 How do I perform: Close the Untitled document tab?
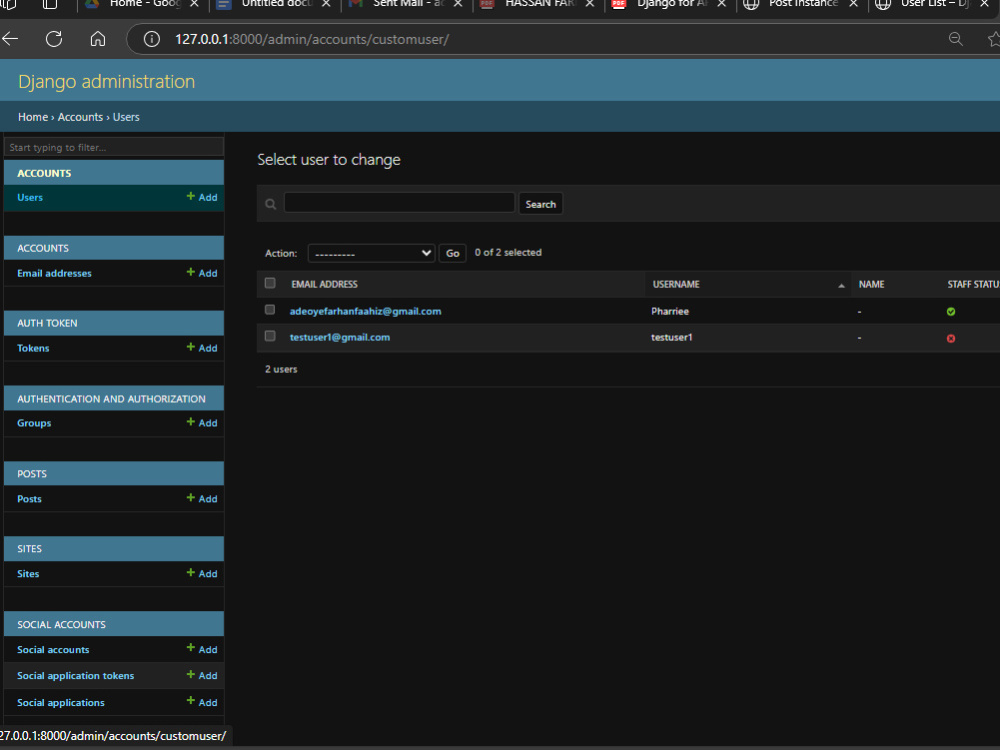click(326, 4)
